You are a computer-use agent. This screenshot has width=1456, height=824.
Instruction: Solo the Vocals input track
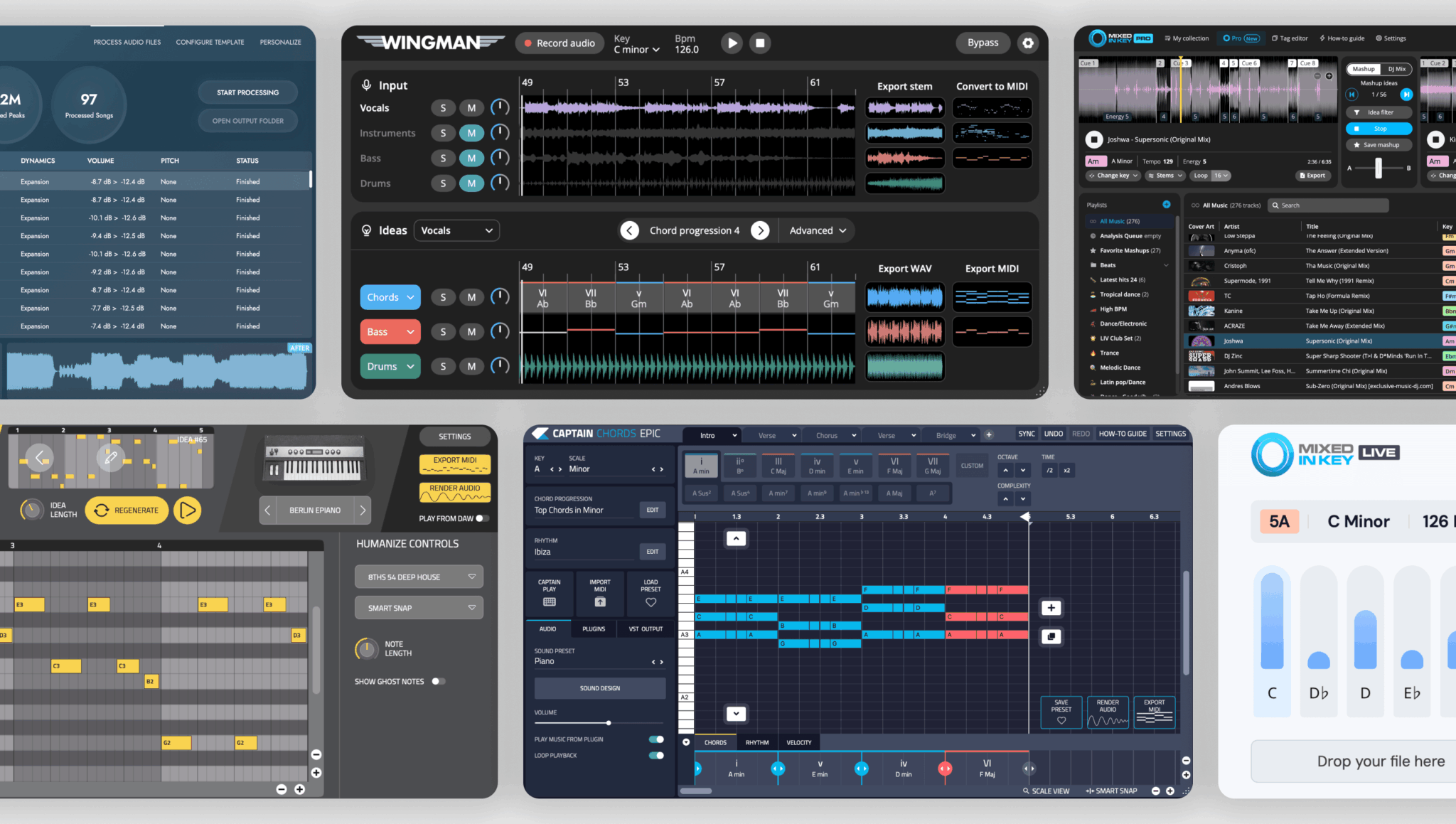pyautogui.click(x=443, y=108)
